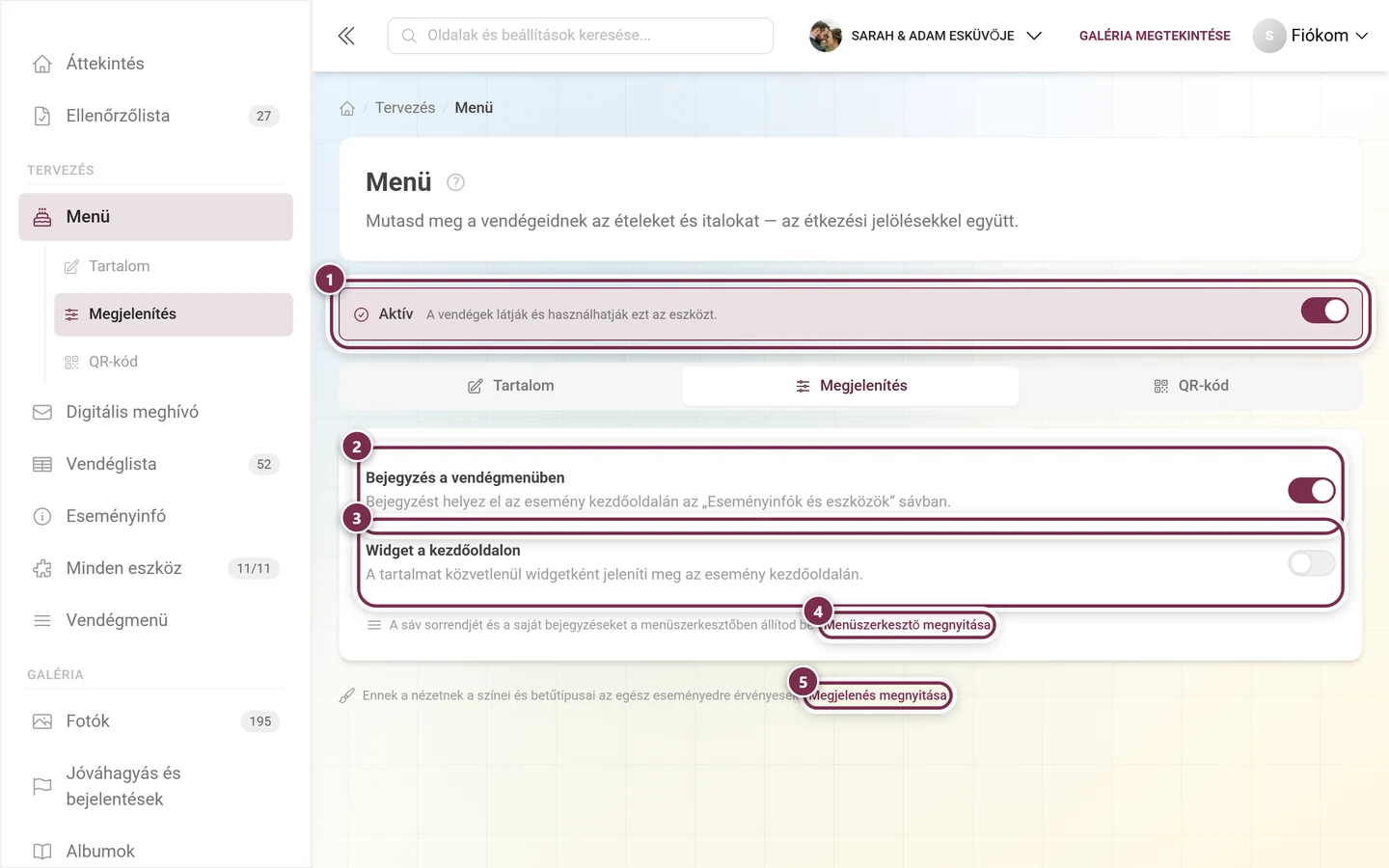Click the Vendéglista table icon
The image size is (1389, 868).
pos(42,464)
